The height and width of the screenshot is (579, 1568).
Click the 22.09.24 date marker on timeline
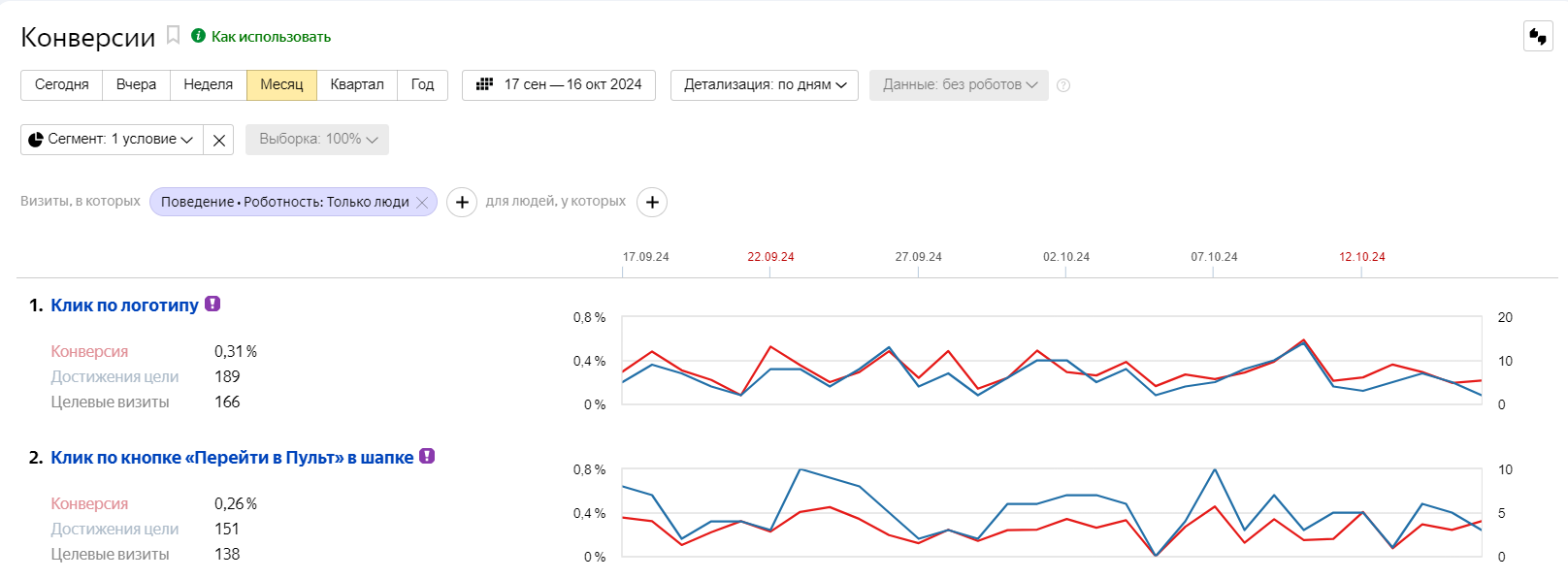tap(770, 257)
